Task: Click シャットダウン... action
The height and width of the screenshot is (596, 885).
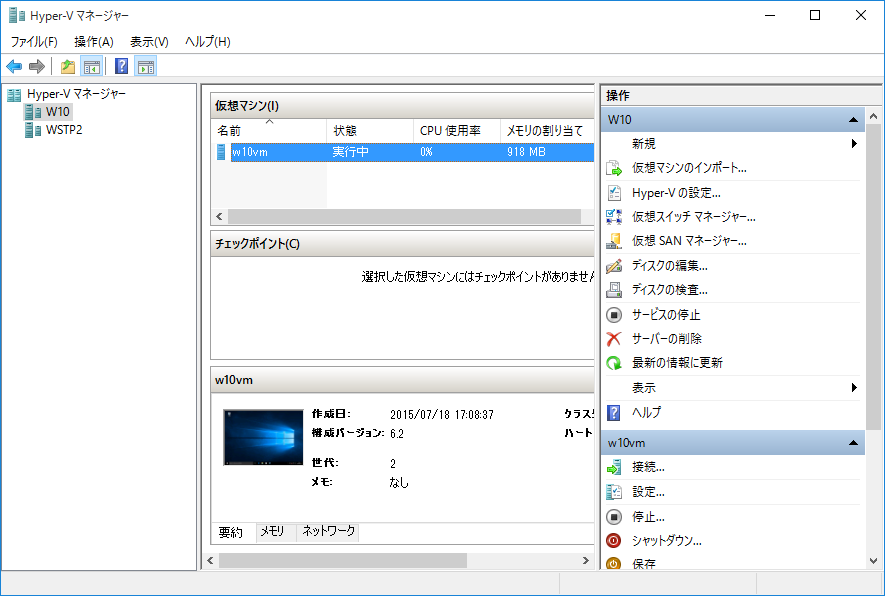Action: (667, 541)
